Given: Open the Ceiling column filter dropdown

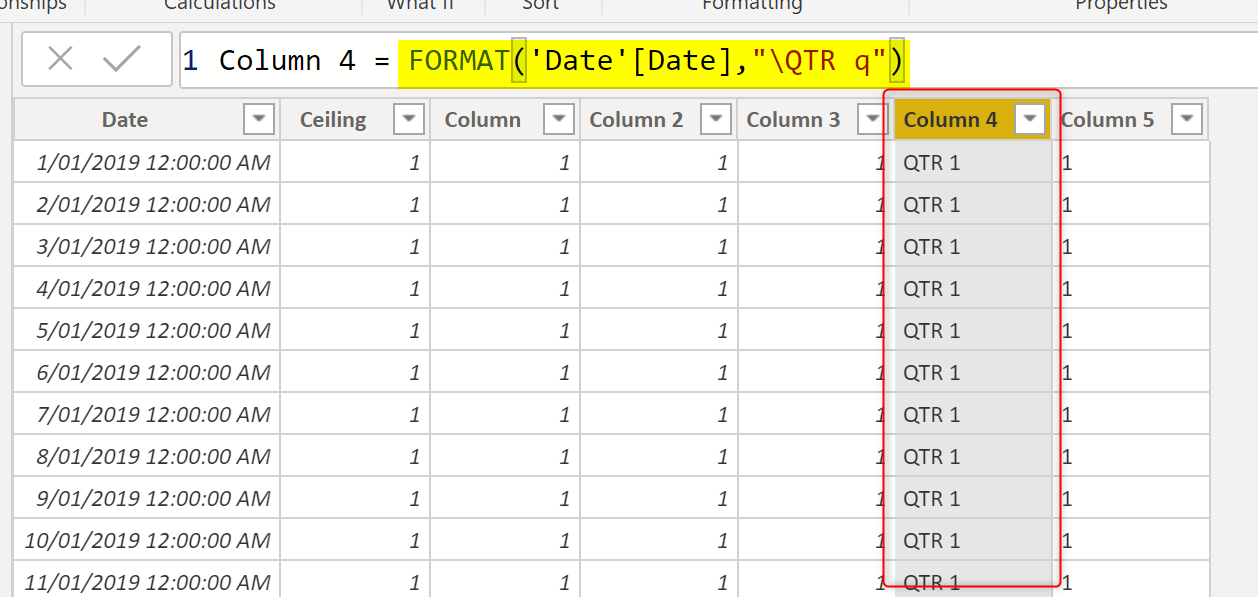Looking at the screenshot, I should click(409, 120).
